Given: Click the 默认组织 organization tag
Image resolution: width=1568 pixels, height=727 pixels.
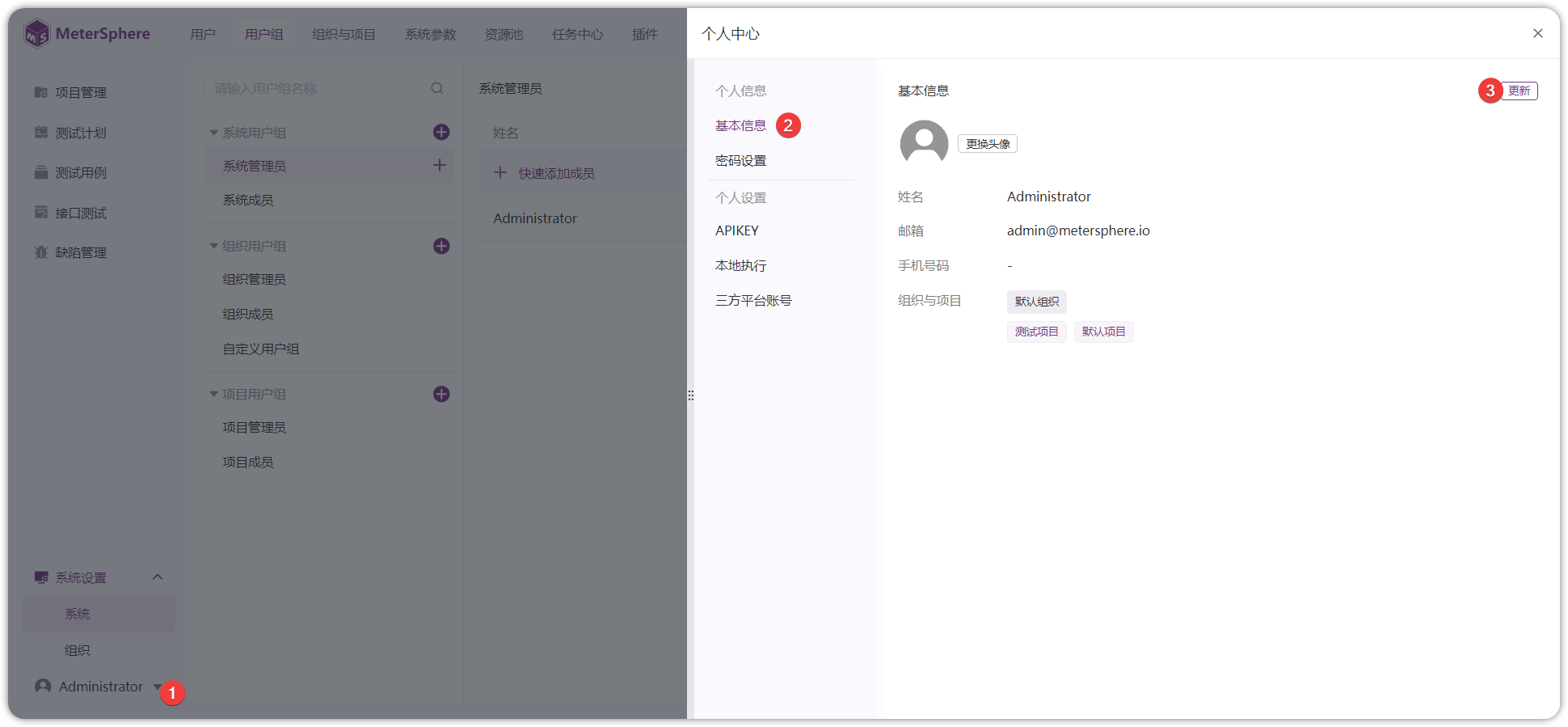Looking at the screenshot, I should (x=1037, y=302).
